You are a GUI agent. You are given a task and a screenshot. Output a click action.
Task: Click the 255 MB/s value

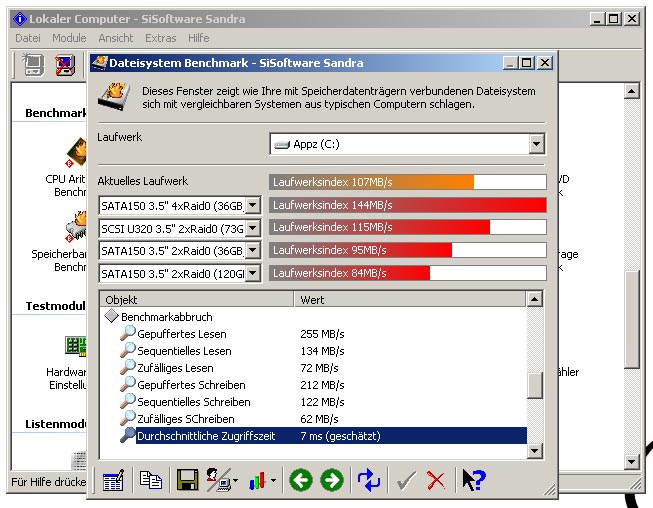pos(322,334)
